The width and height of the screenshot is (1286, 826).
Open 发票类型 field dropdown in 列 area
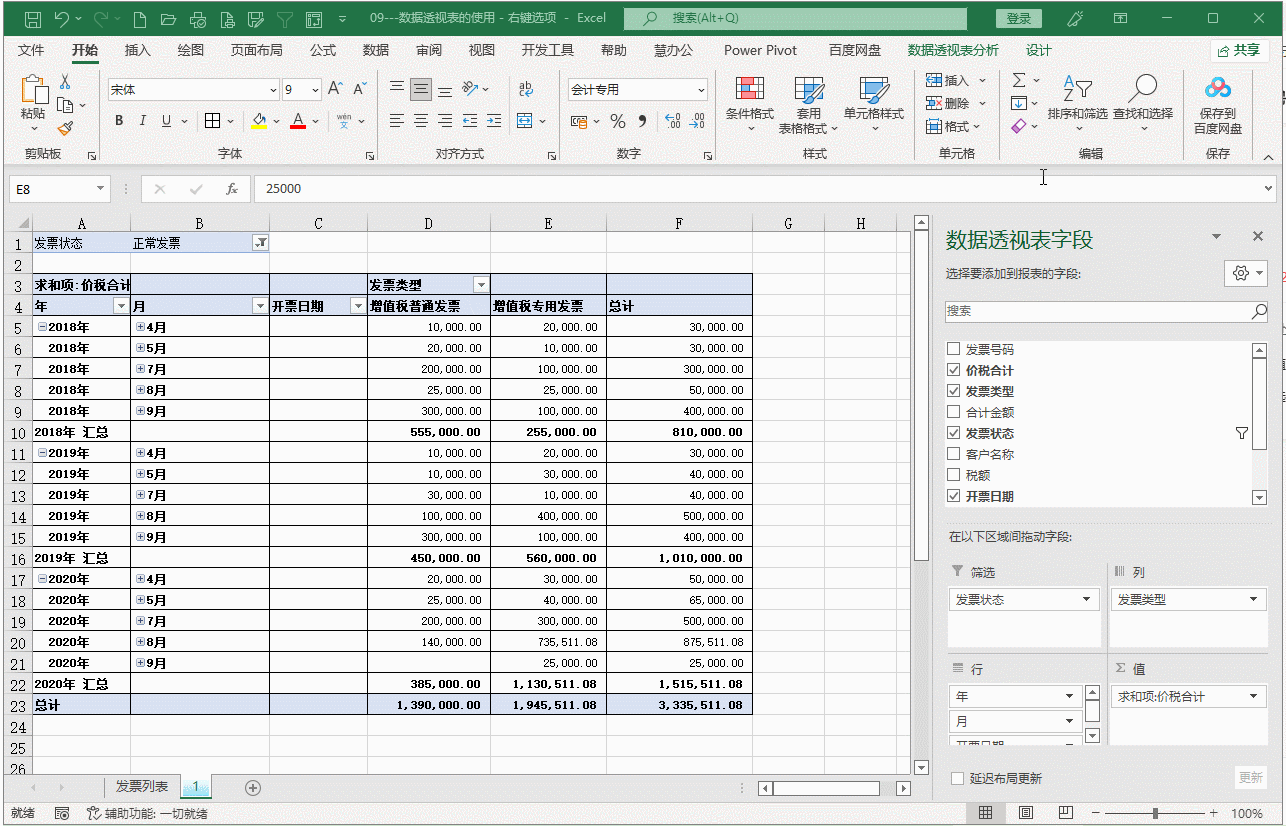pos(1254,600)
